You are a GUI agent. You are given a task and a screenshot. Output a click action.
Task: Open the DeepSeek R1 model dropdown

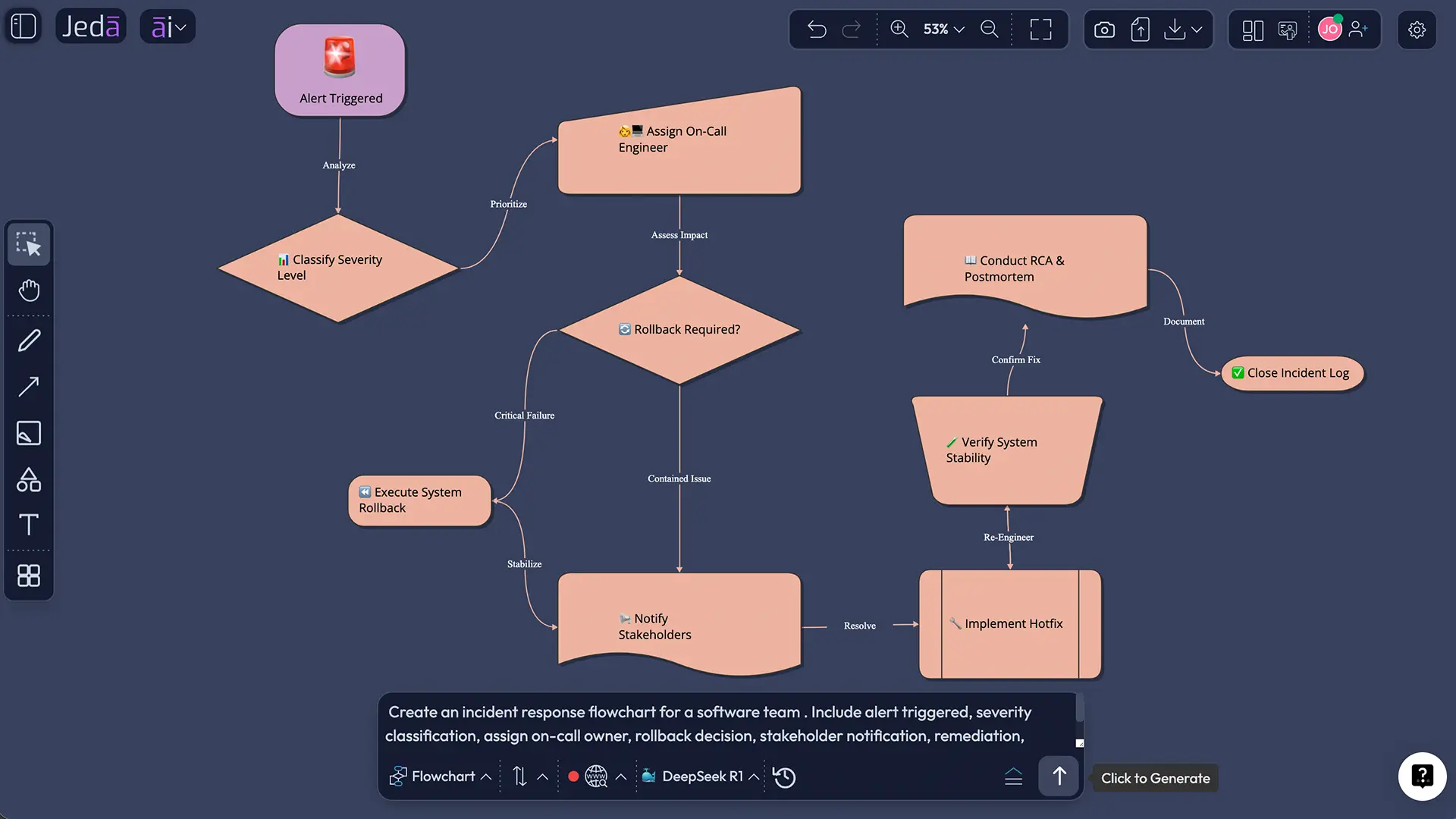(x=700, y=777)
